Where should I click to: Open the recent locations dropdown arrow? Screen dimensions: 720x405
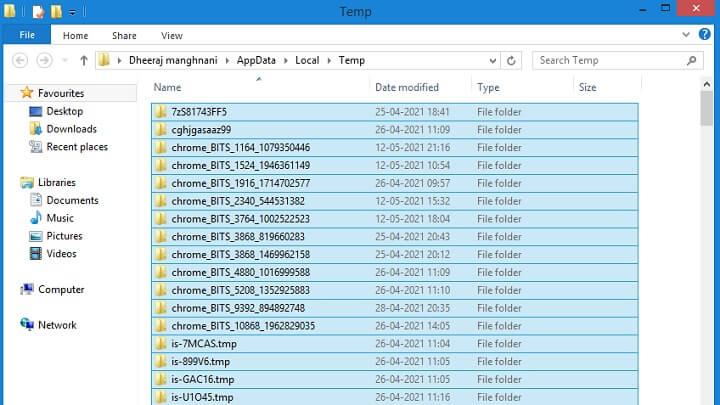click(65, 60)
